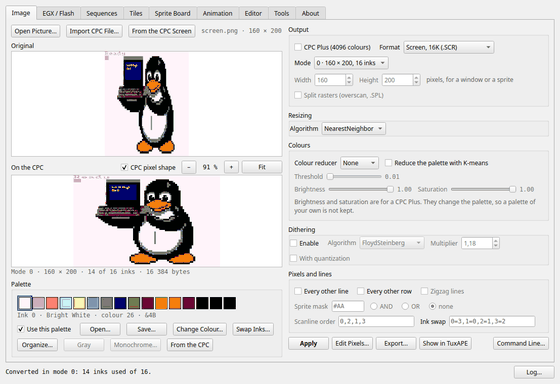Select the none radio button
The width and height of the screenshot is (560, 384).
tap(432, 306)
